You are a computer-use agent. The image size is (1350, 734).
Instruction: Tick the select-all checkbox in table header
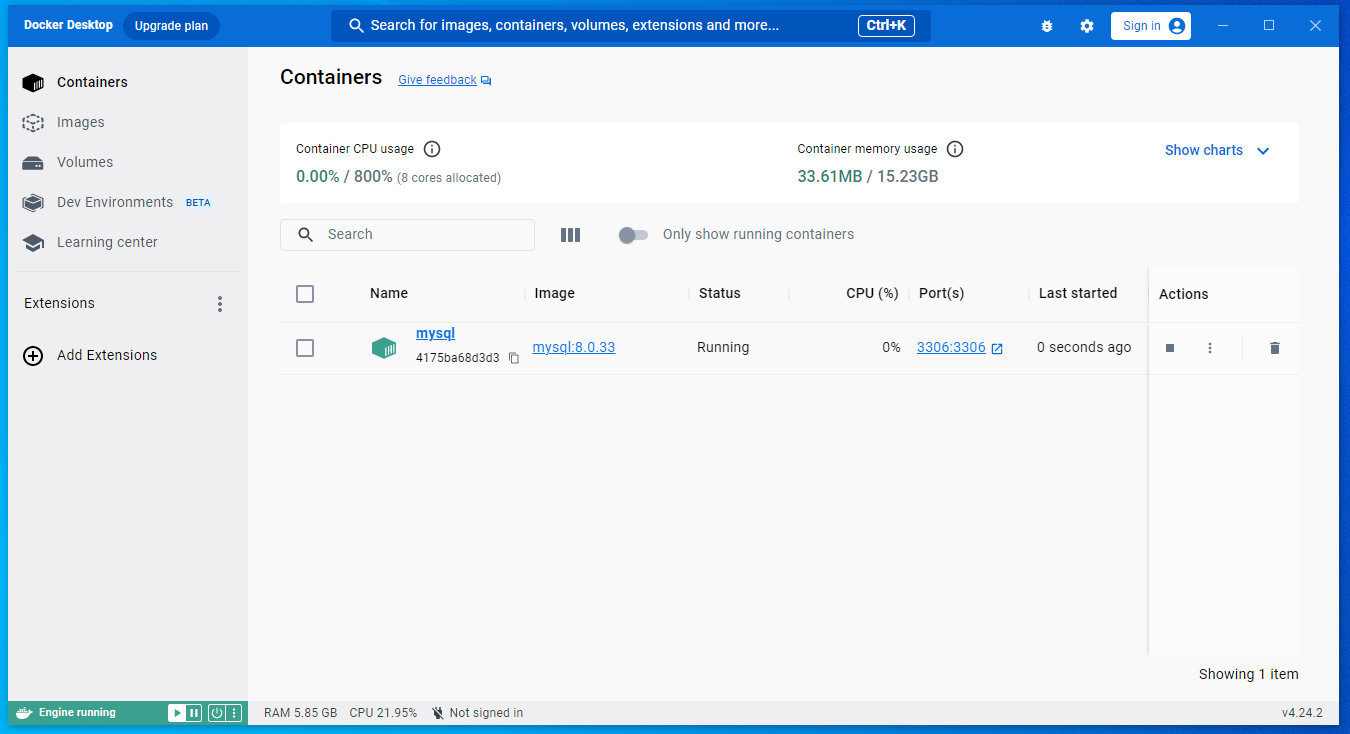(305, 294)
